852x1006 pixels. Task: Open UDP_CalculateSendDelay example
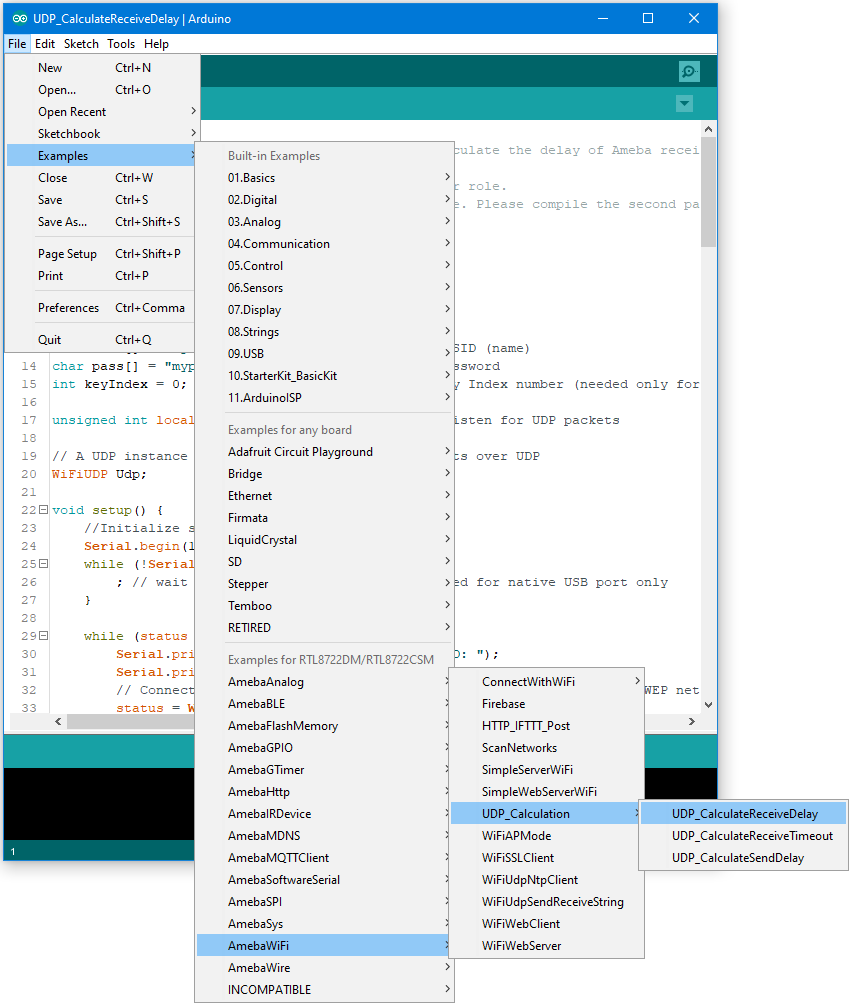tap(744, 858)
